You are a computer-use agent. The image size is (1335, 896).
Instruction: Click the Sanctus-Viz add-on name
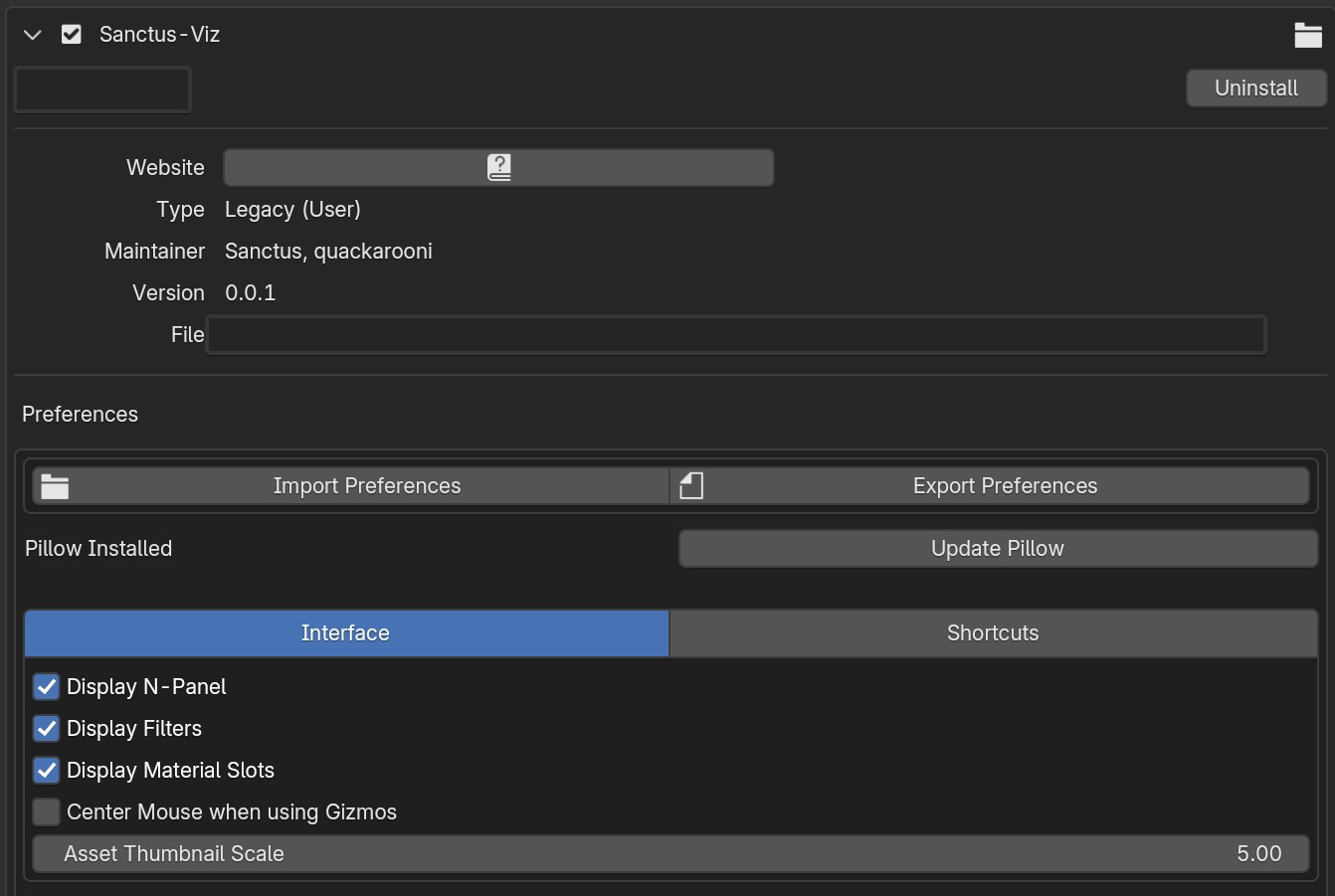(x=159, y=35)
